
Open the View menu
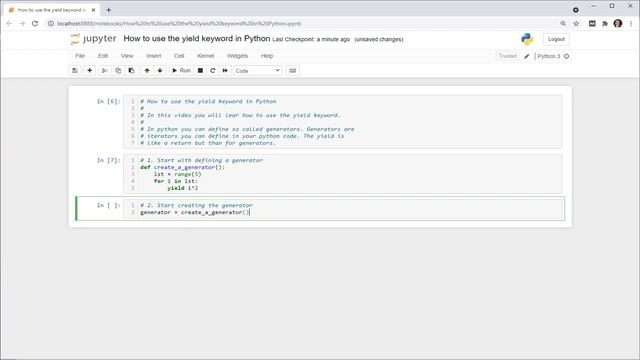[127, 56]
